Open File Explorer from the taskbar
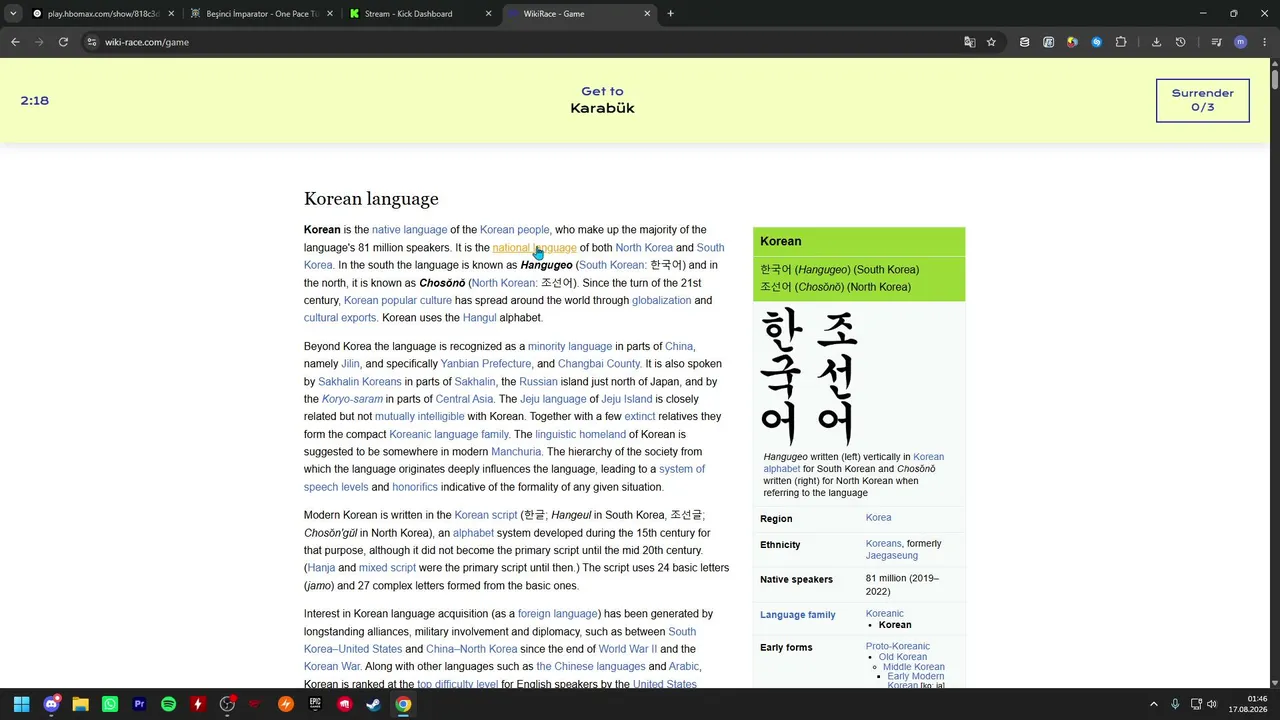The width and height of the screenshot is (1280, 720). (80, 704)
